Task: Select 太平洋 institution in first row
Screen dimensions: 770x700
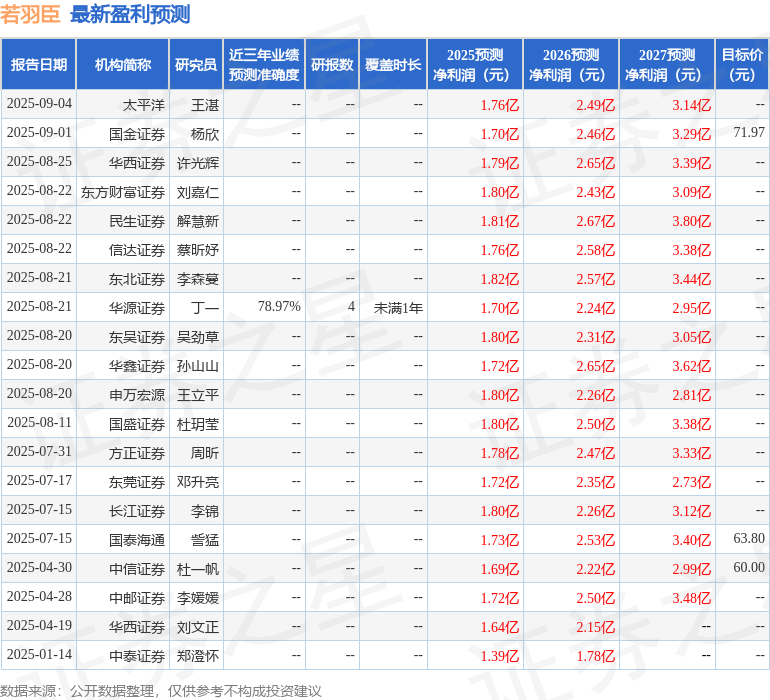Action: click(143, 105)
